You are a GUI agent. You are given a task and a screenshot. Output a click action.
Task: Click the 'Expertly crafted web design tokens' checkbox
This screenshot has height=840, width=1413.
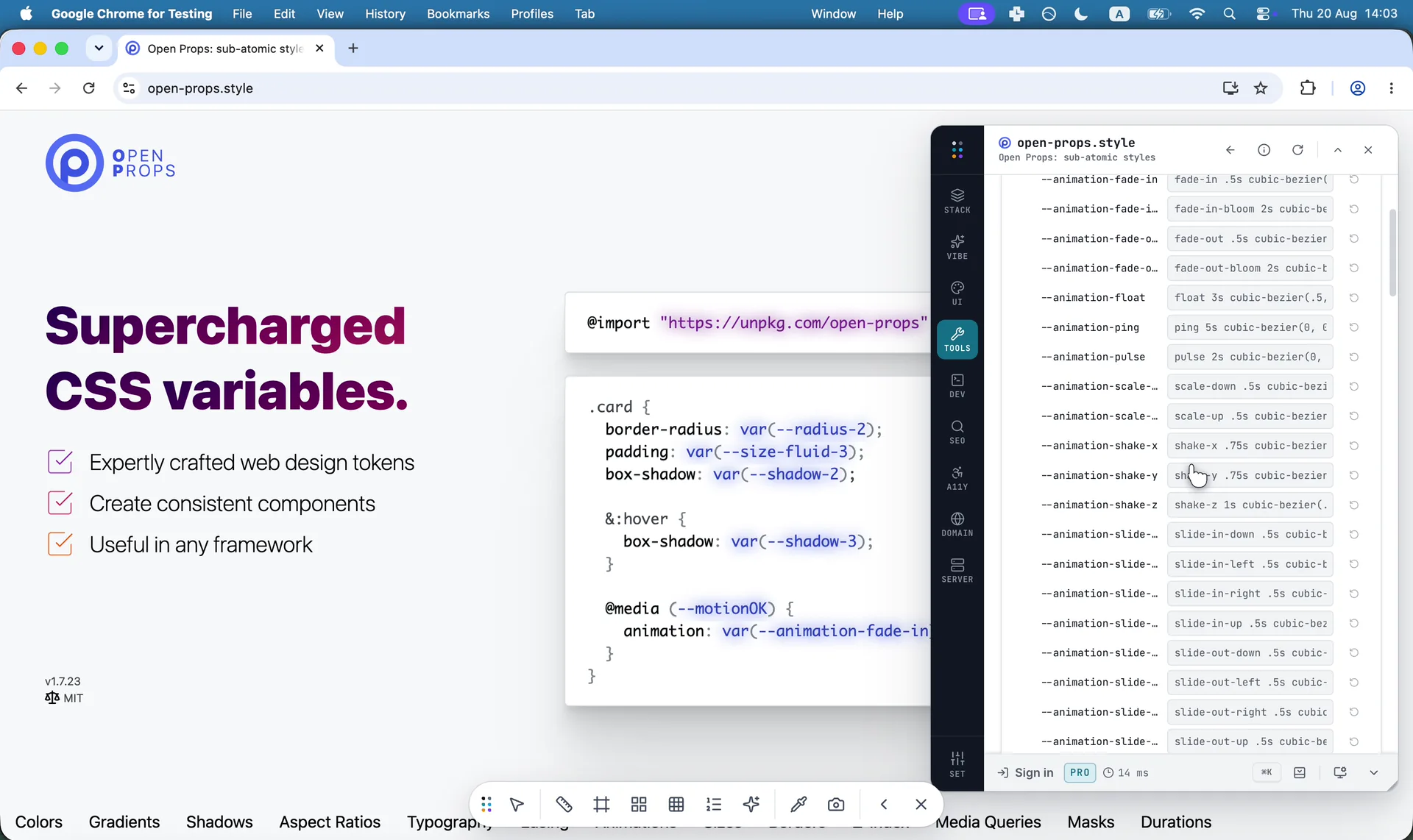point(60,462)
